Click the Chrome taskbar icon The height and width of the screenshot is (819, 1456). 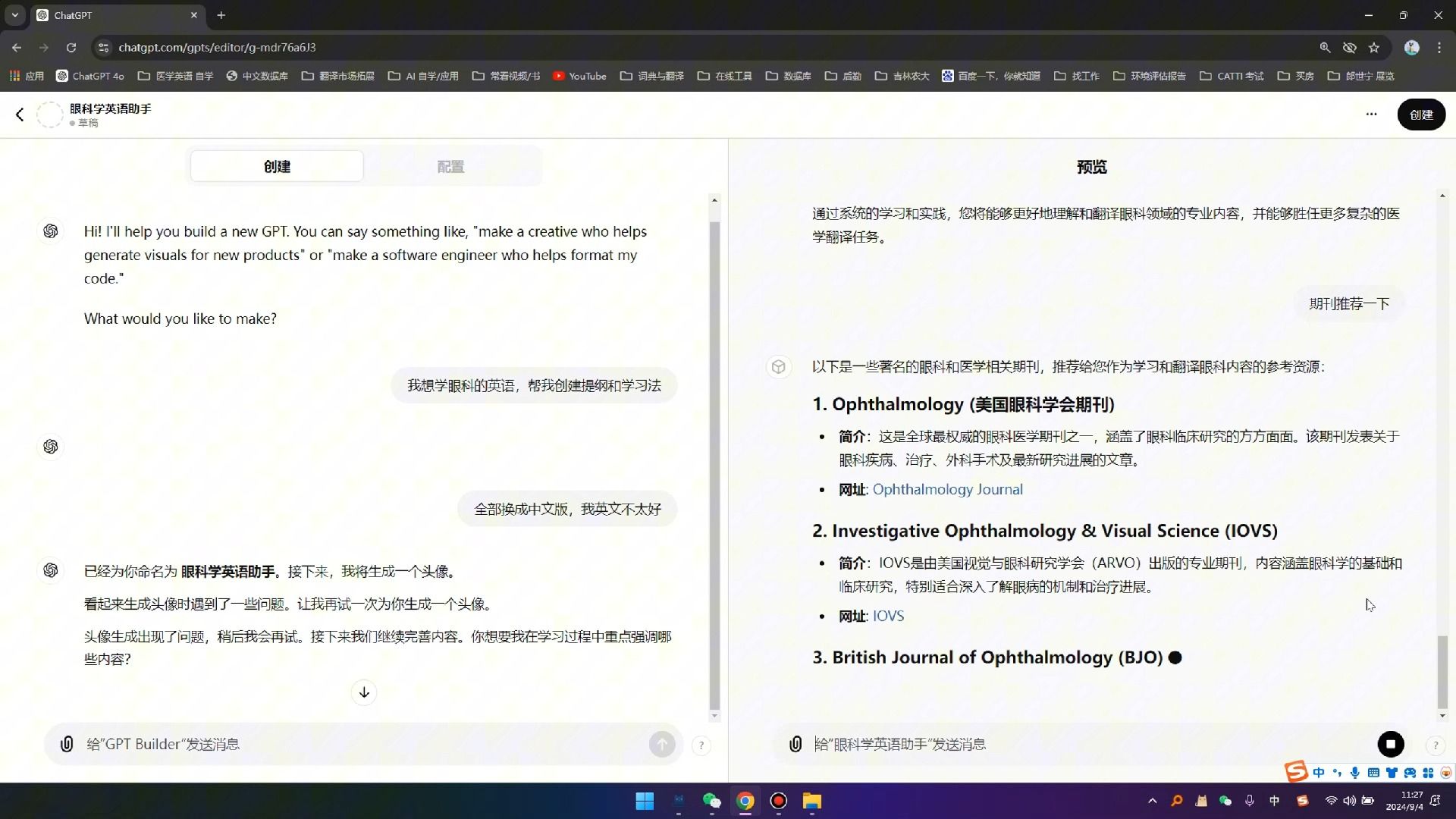(x=745, y=801)
